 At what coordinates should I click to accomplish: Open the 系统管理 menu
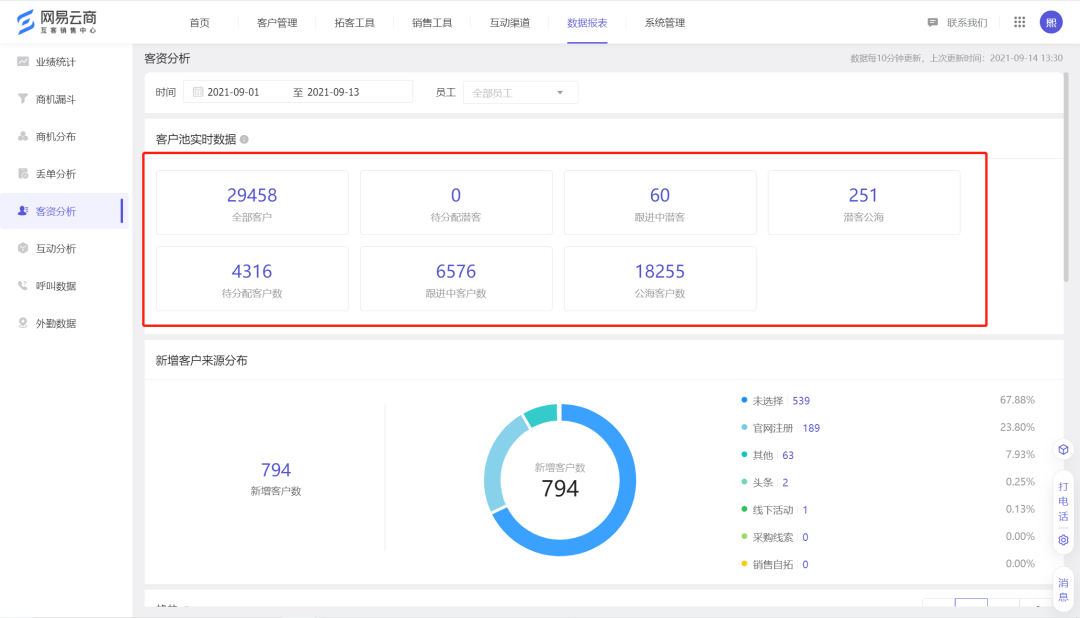tap(664, 21)
